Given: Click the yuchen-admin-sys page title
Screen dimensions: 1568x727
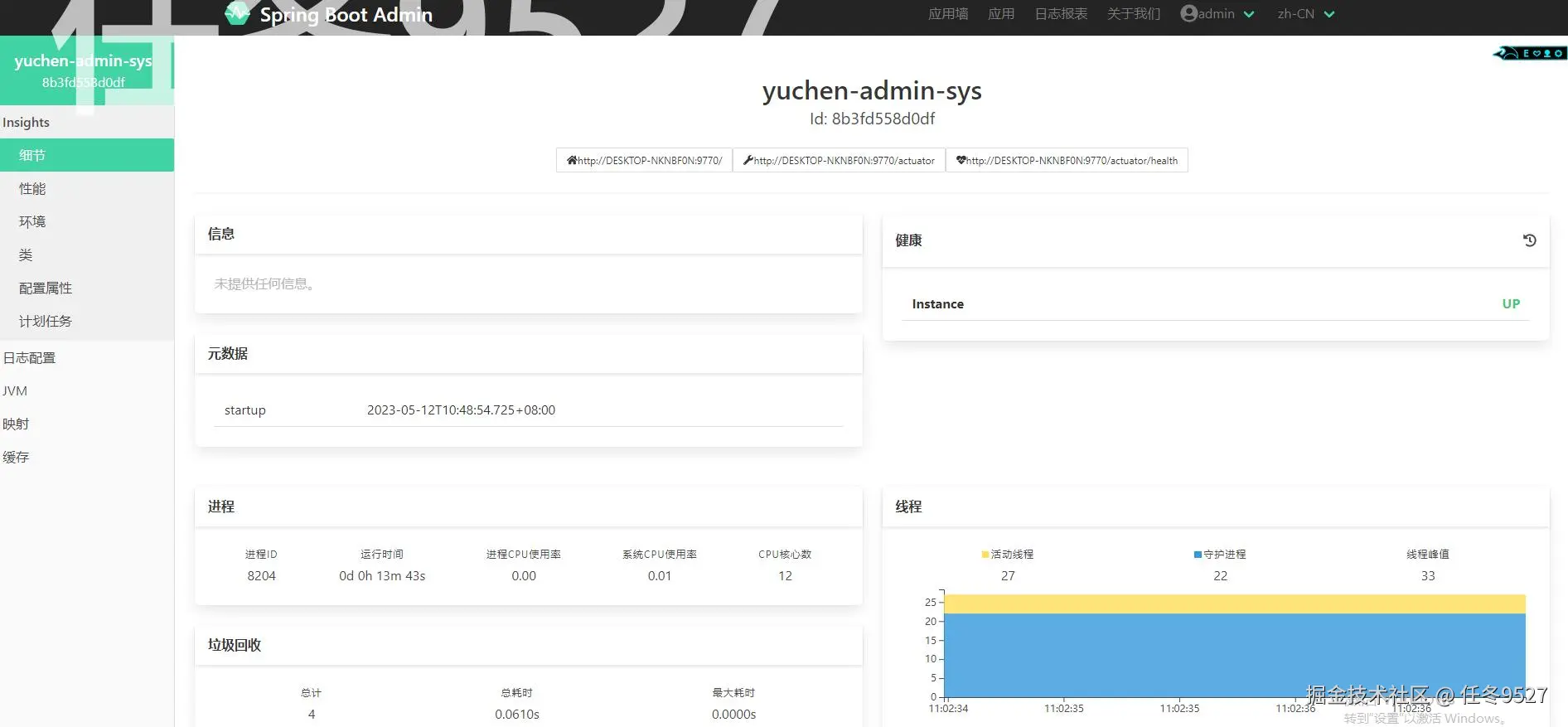Looking at the screenshot, I should coord(872,90).
